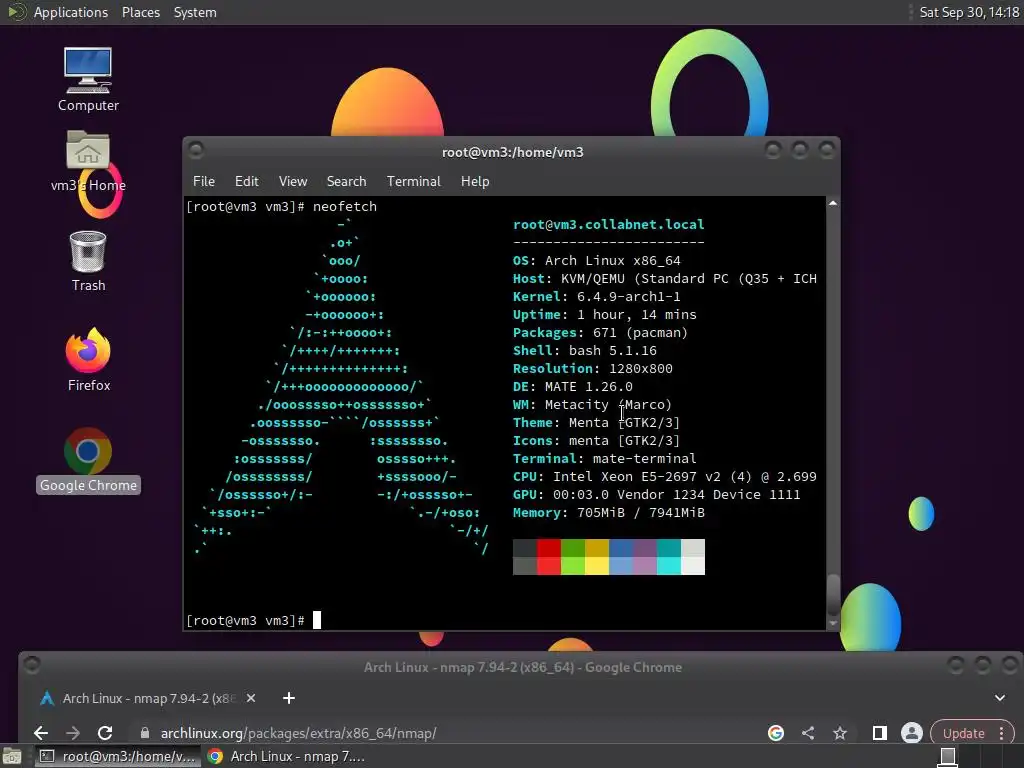Click the Memory: 705MiB / 7941MiB line
This screenshot has width=1024, height=768.
[609, 513]
